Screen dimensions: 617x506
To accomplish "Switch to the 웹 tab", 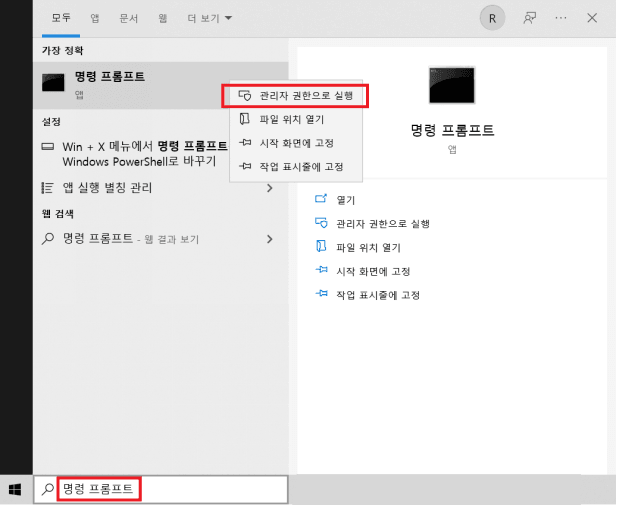I will (x=163, y=18).
